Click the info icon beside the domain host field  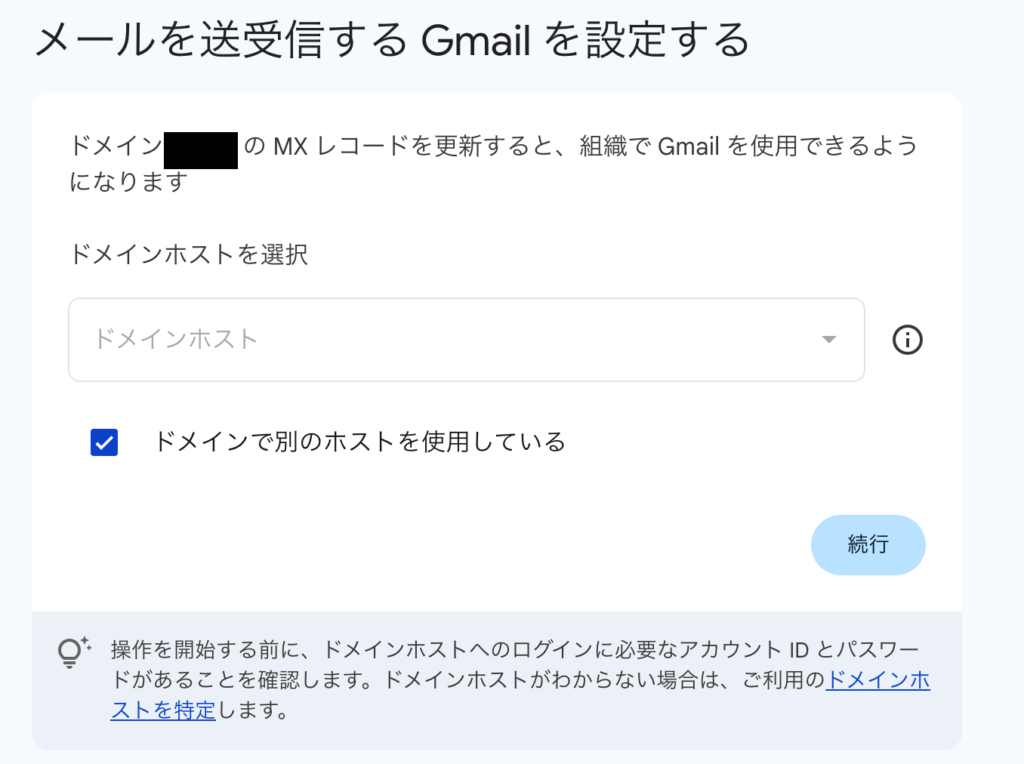907,341
